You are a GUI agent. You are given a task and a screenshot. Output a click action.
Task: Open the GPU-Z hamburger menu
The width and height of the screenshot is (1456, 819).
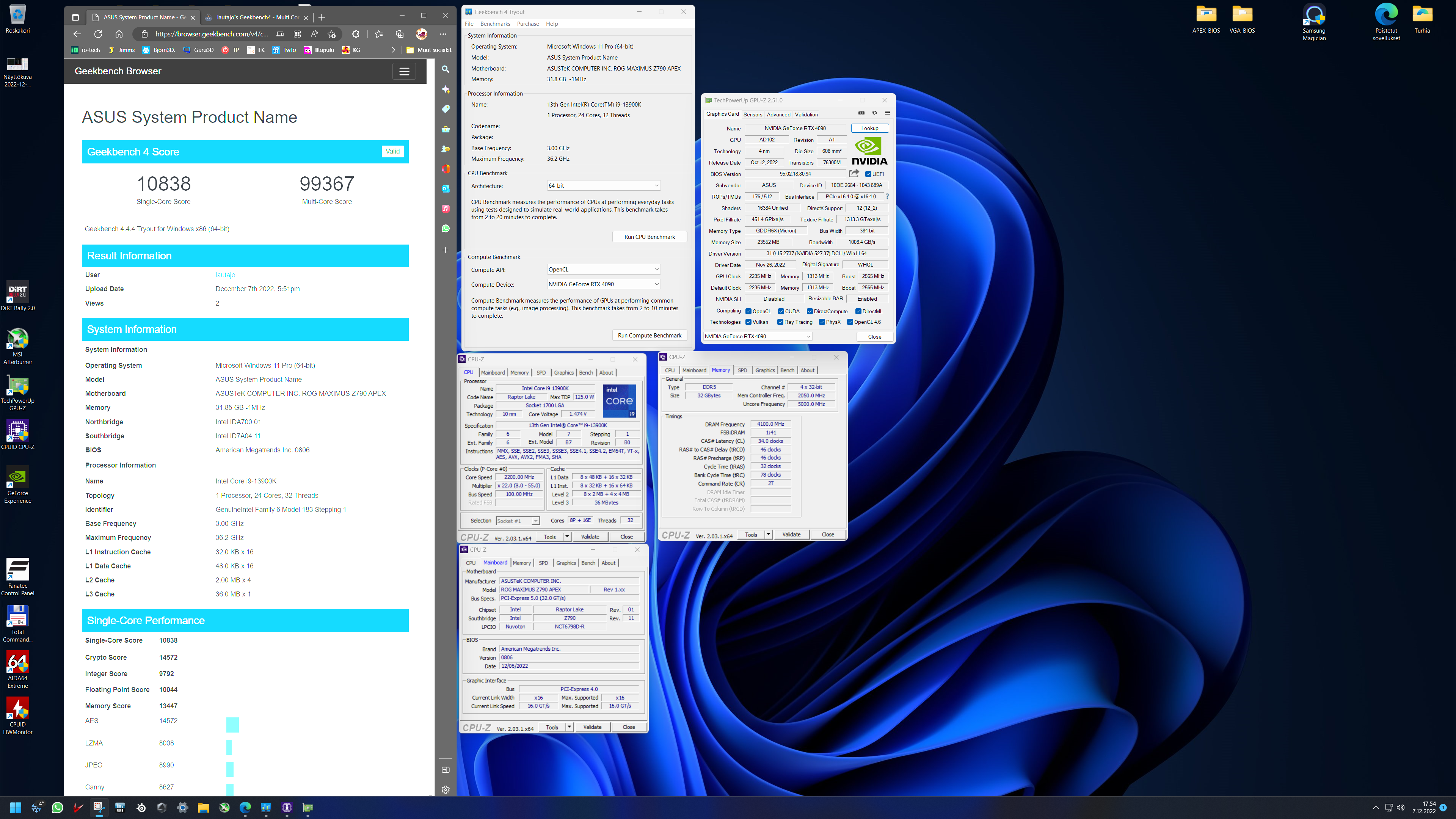pyautogui.click(x=887, y=113)
